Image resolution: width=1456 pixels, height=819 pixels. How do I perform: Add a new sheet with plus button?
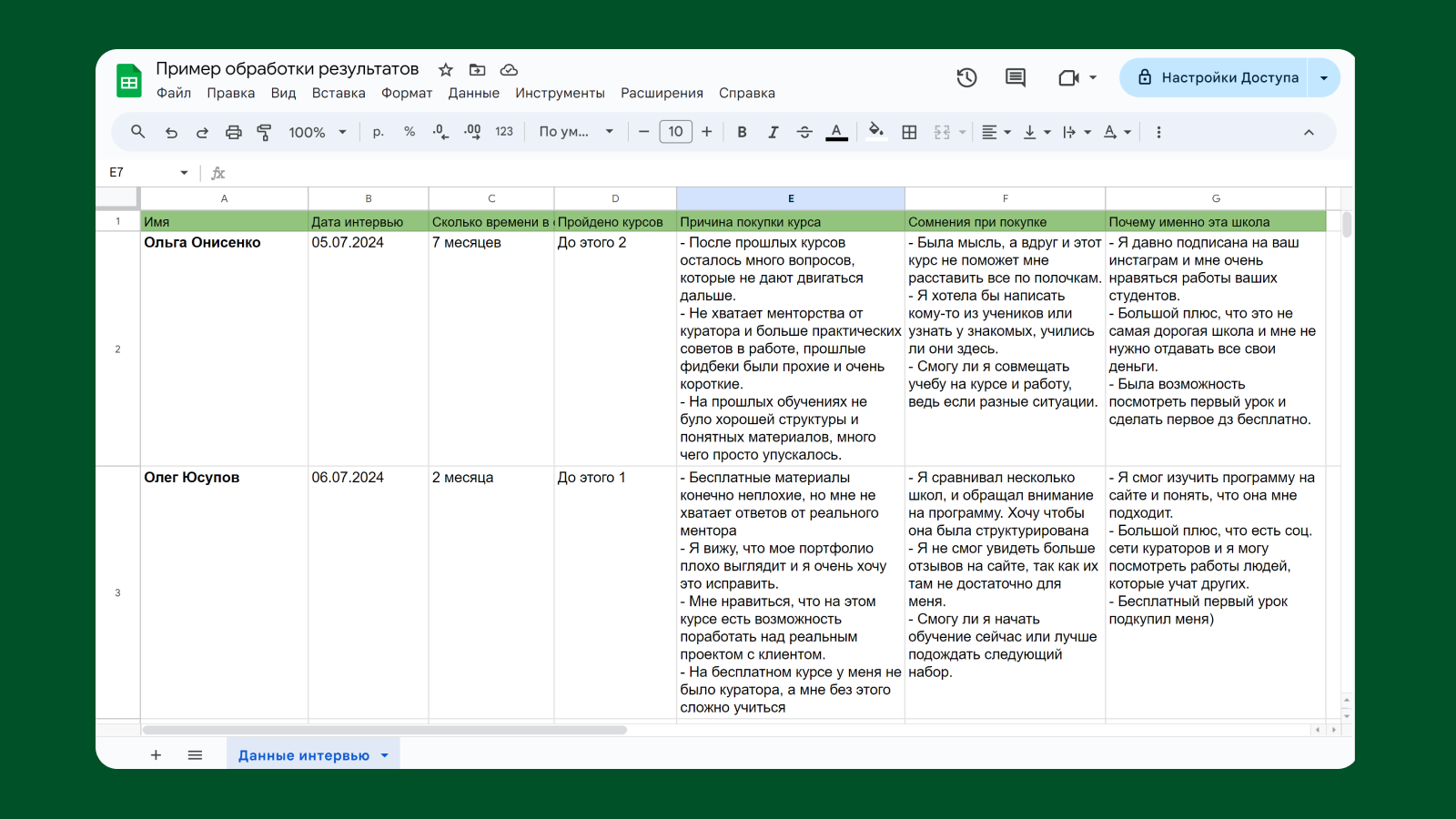click(156, 755)
